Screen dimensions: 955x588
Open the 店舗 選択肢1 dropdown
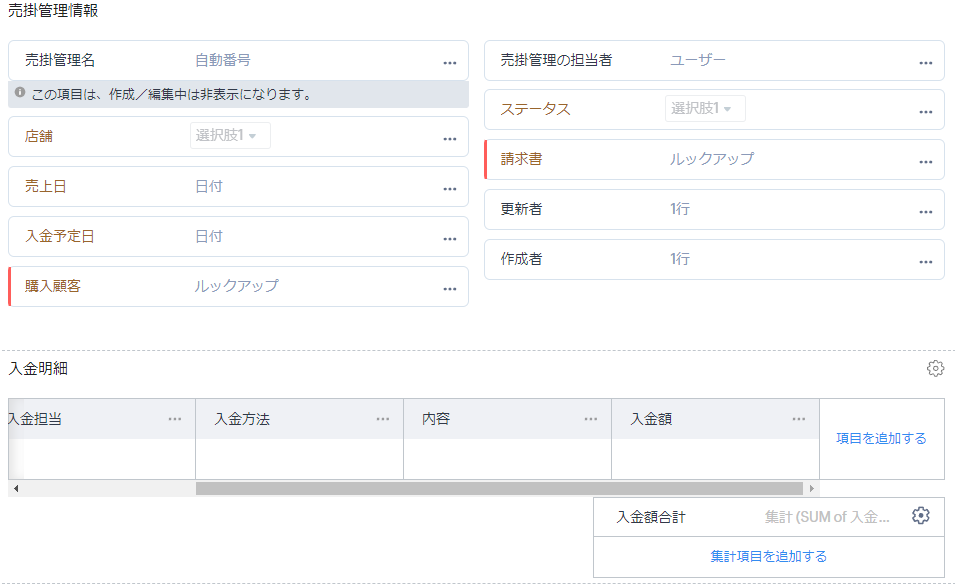coord(230,135)
